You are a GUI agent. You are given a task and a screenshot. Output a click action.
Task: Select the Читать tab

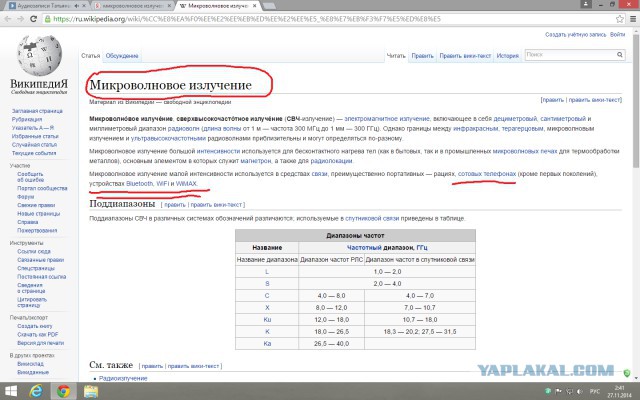(396, 56)
